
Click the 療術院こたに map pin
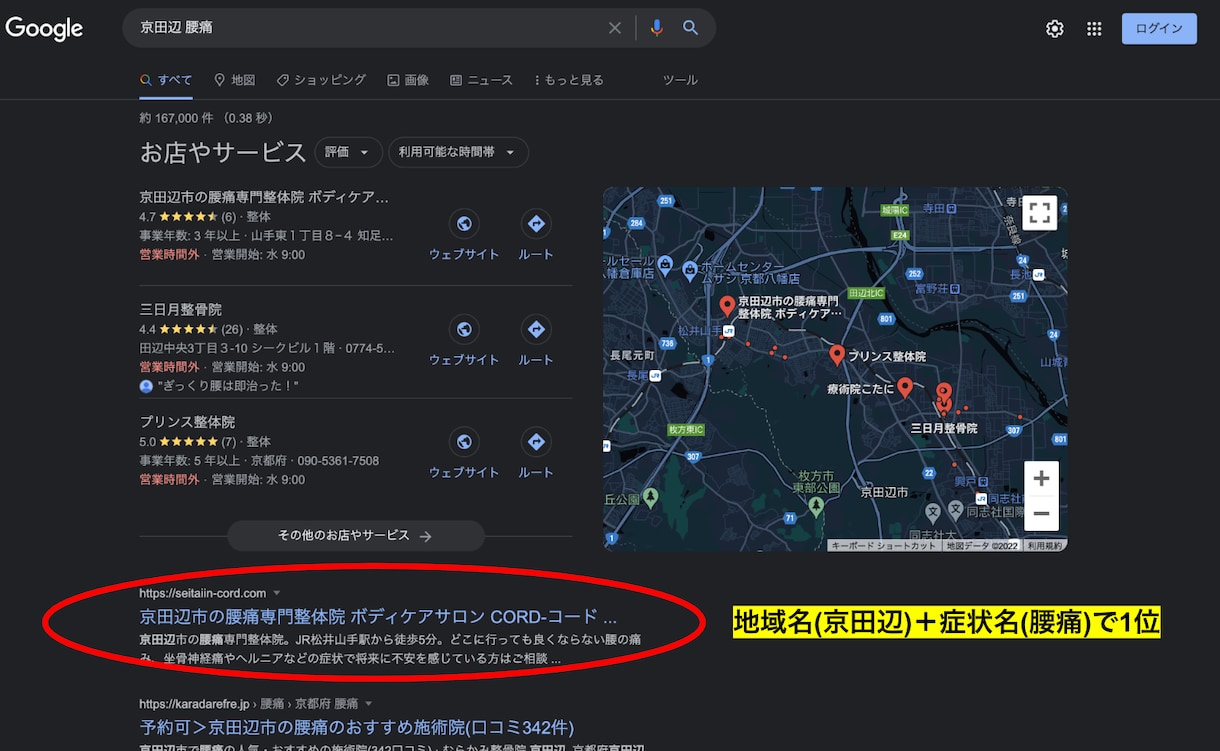[904, 386]
